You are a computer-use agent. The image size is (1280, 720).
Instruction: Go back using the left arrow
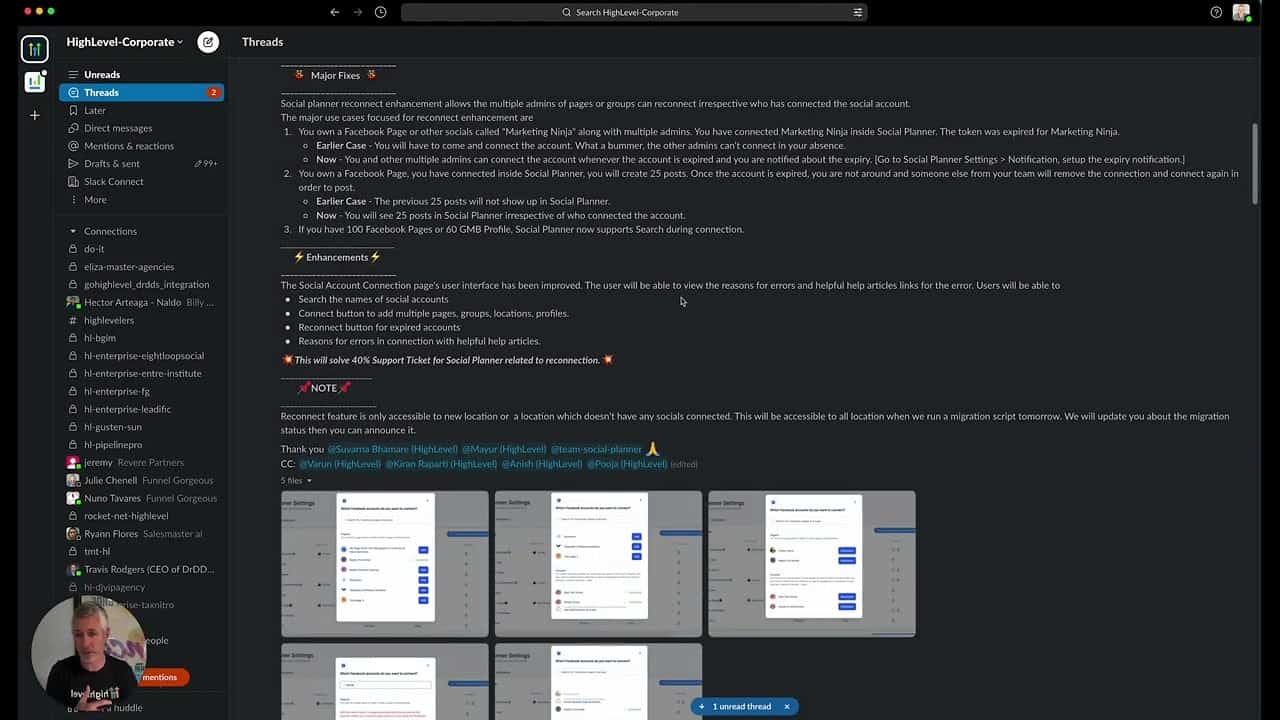(335, 12)
